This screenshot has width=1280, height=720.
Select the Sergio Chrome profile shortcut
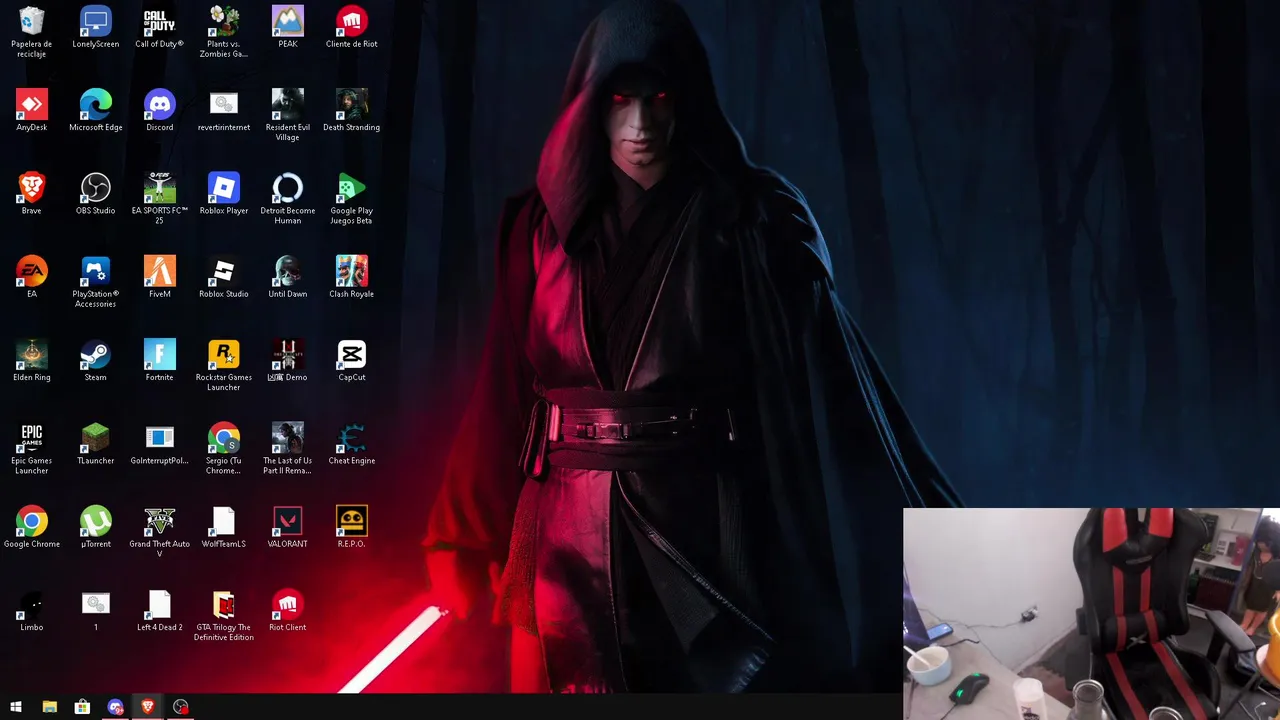223,437
